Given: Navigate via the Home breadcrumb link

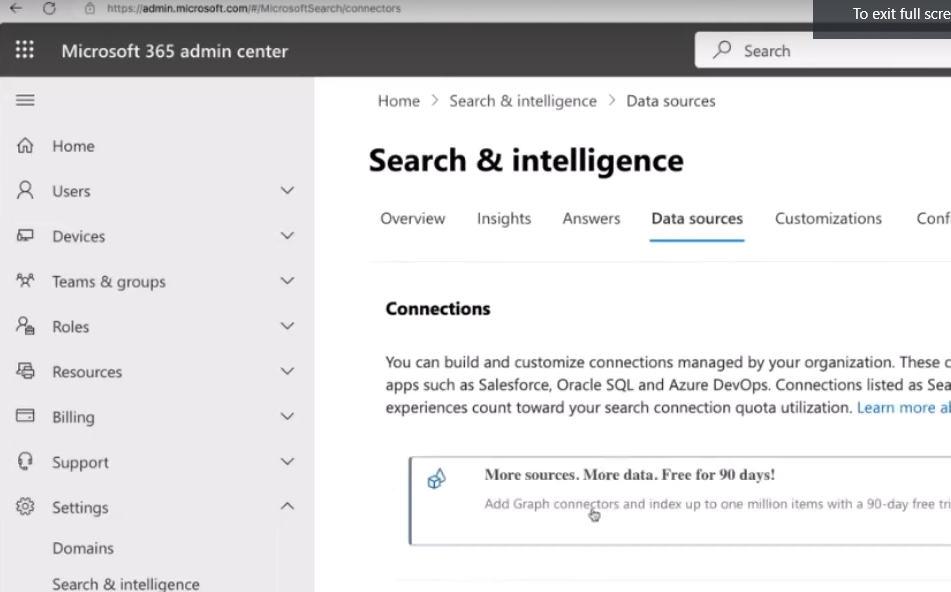Looking at the screenshot, I should 398,100.
